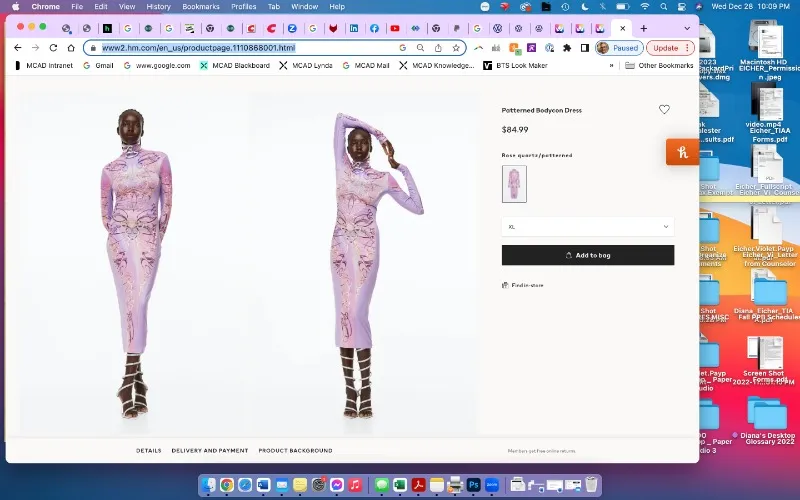This screenshot has height=500, width=800.
Task: Open PRODUCT BACKGROUND section
Action: pos(295,451)
